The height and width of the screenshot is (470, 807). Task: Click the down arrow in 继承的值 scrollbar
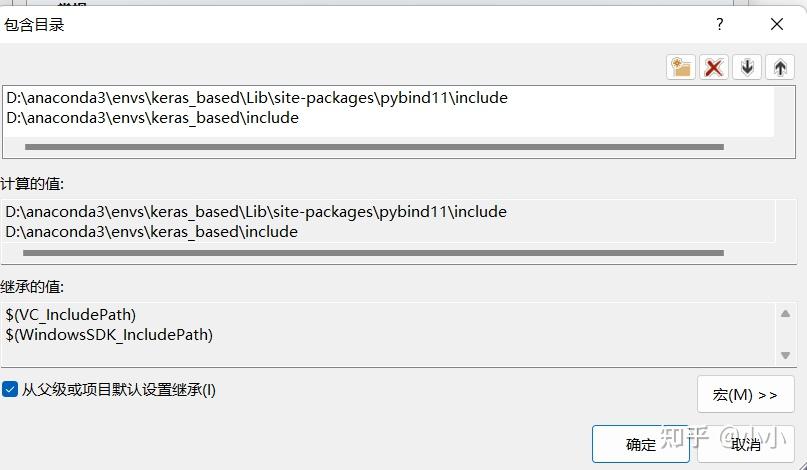point(785,355)
